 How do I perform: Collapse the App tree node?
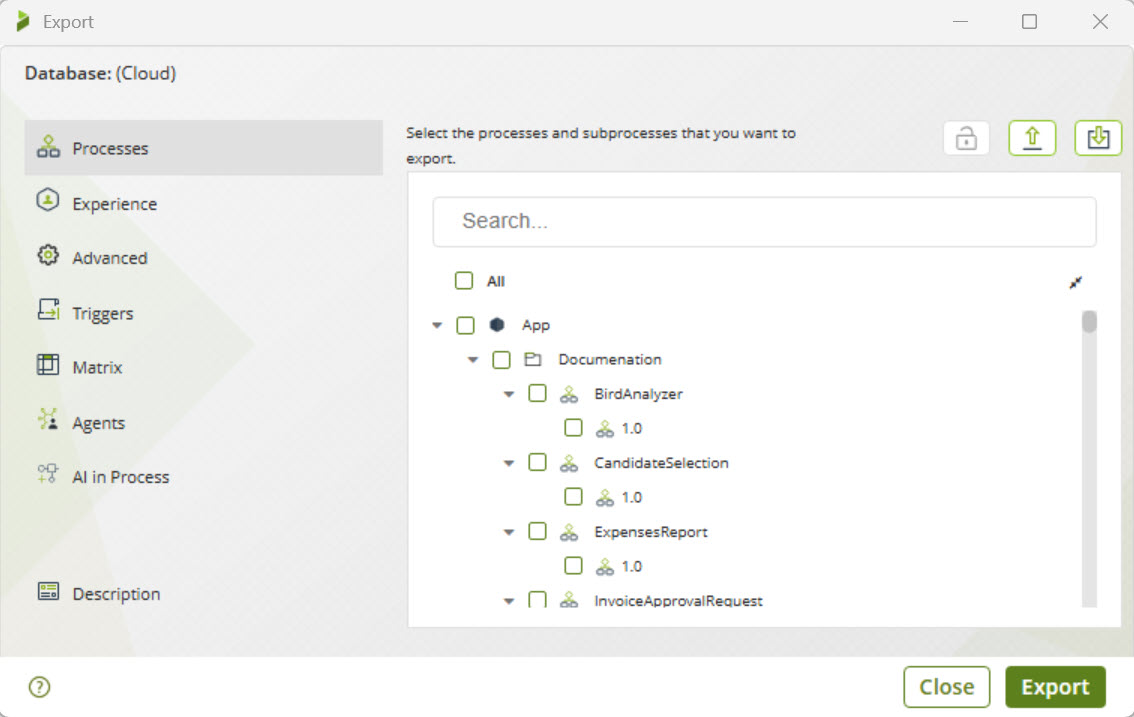click(x=437, y=326)
